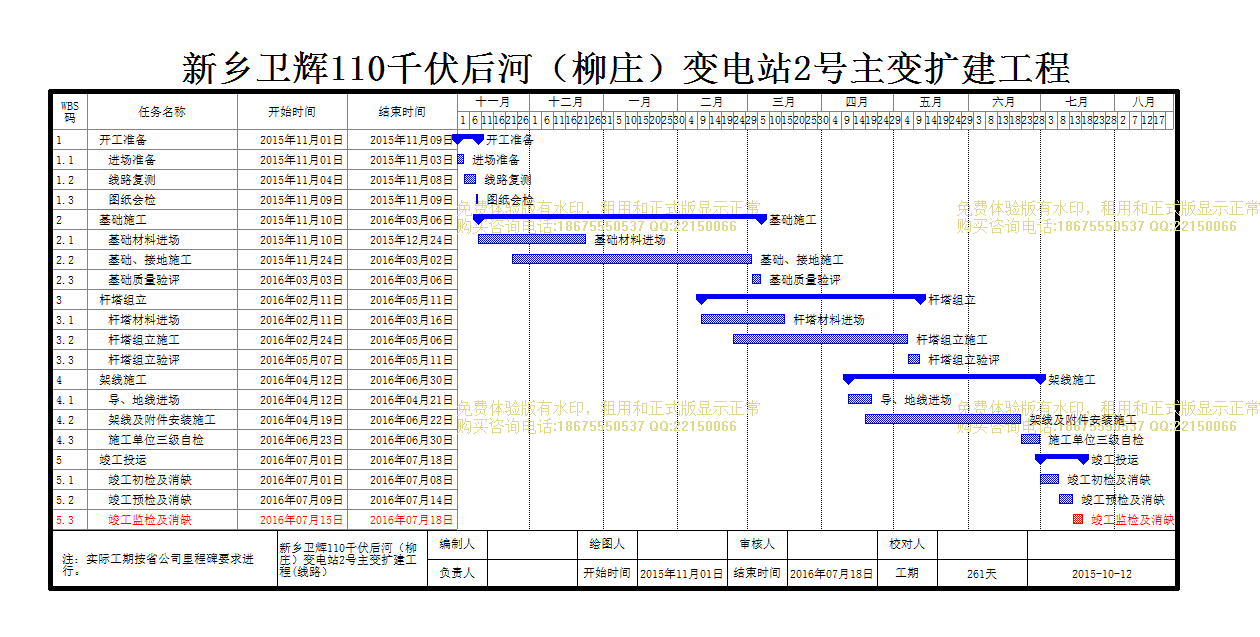This screenshot has width=1260, height=637.
Task: Click end date 2016年06月22日 cell
Action: point(403,420)
